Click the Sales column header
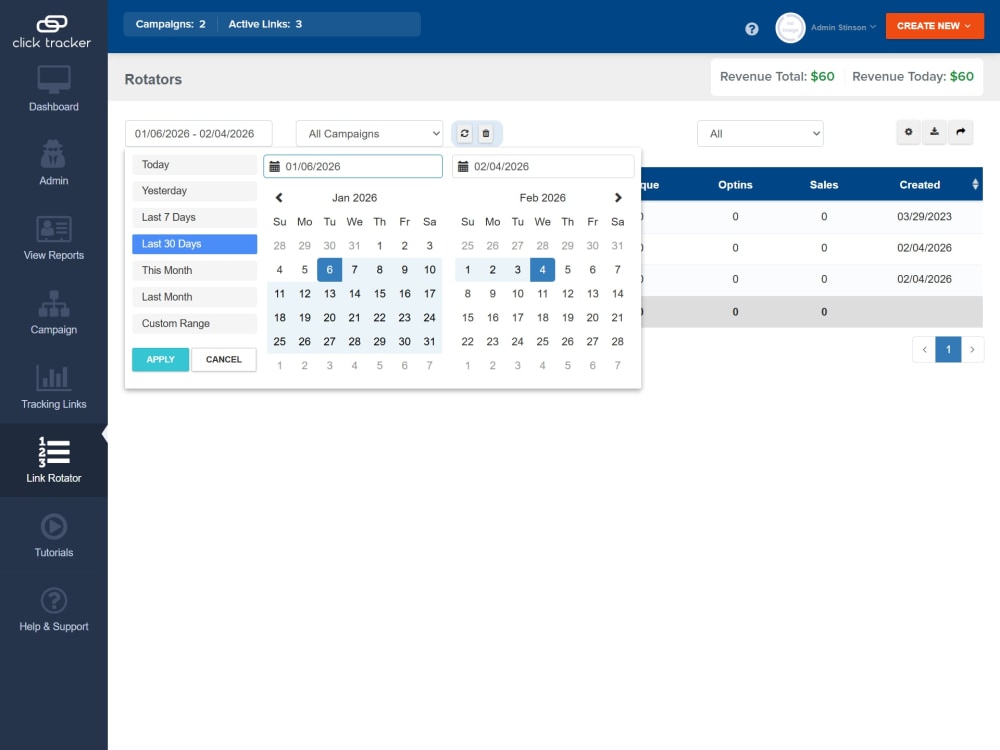 pos(824,185)
